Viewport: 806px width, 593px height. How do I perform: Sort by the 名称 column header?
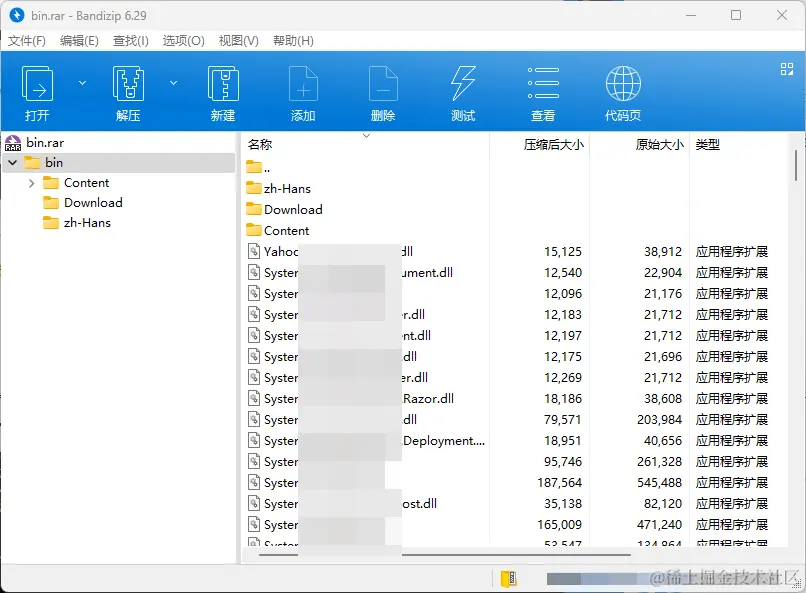260,144
